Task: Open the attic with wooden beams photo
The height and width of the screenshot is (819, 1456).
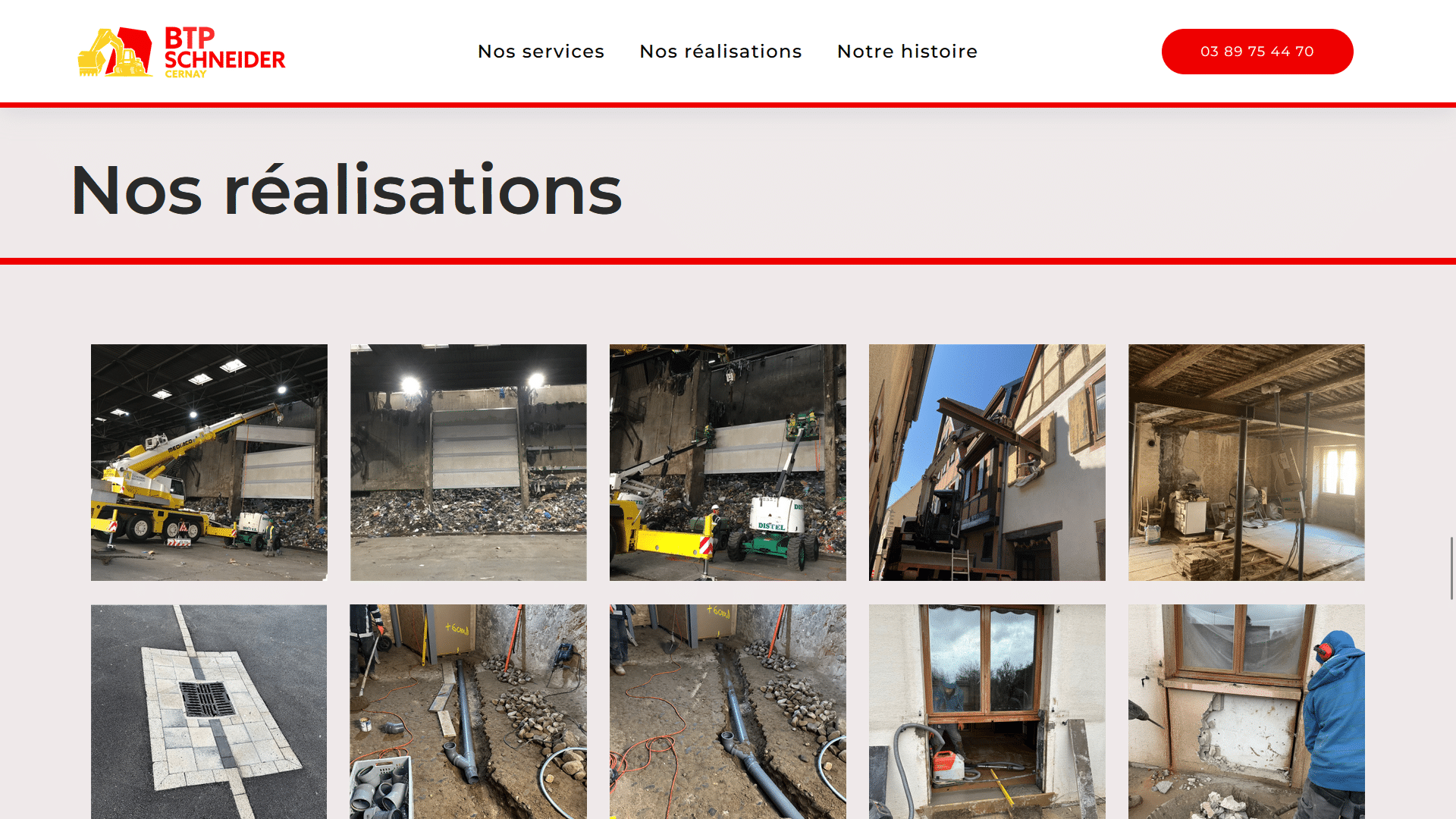Action: click(1247, 463)
